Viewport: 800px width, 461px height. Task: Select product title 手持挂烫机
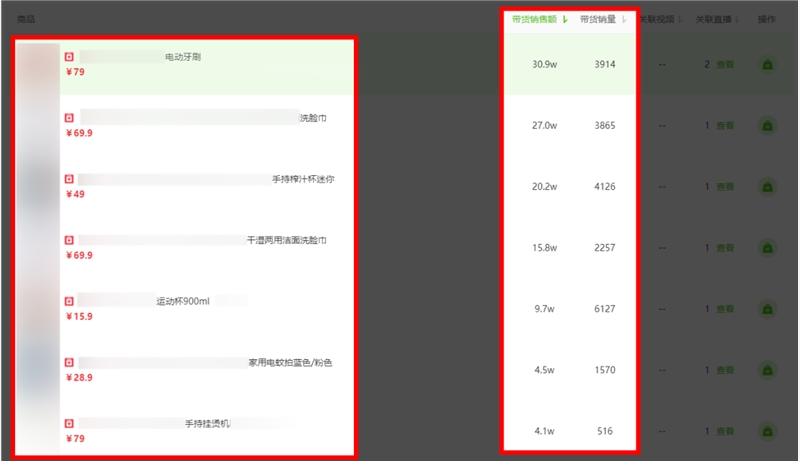coord(208,424)
